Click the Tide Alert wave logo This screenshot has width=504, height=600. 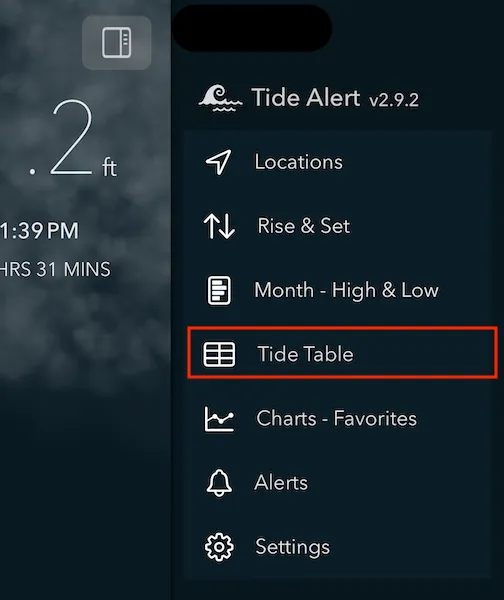tap(220, 98)
